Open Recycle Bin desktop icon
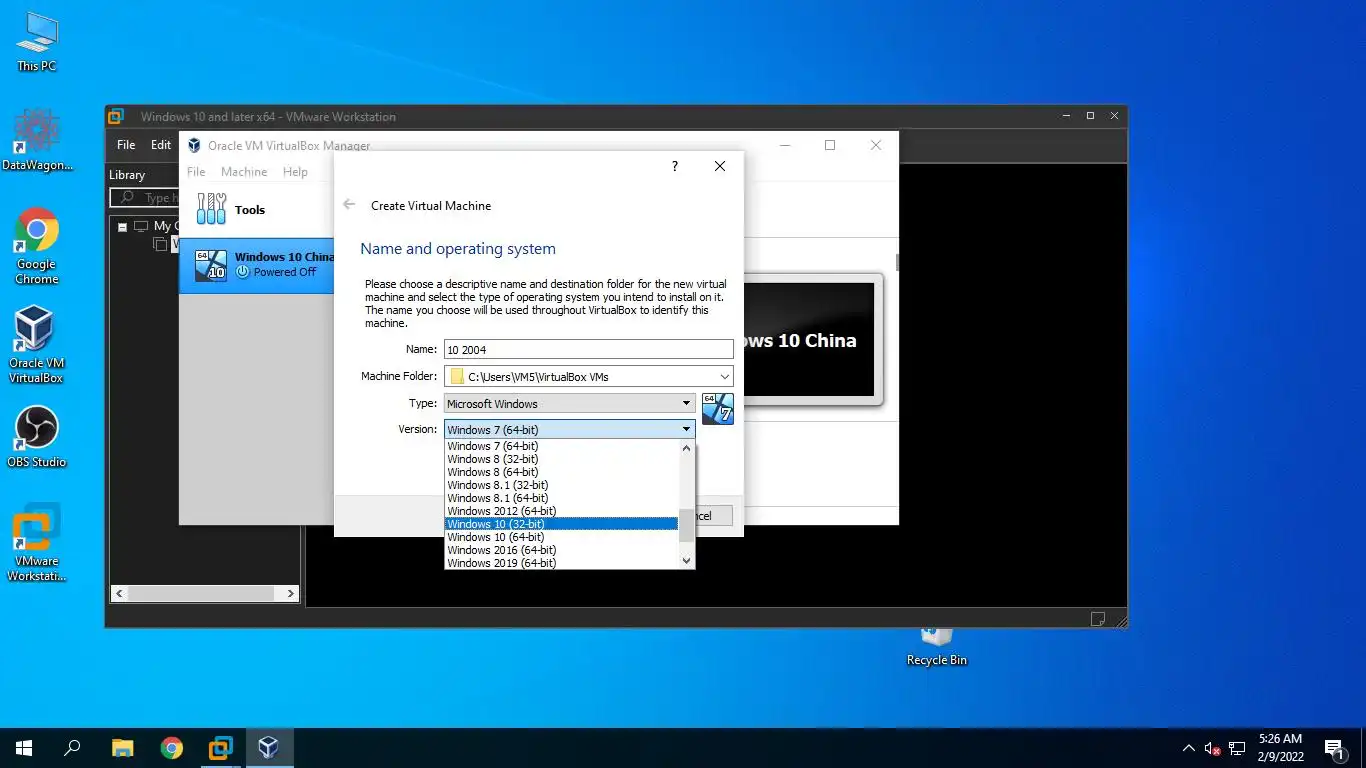 tap(937, 646)
